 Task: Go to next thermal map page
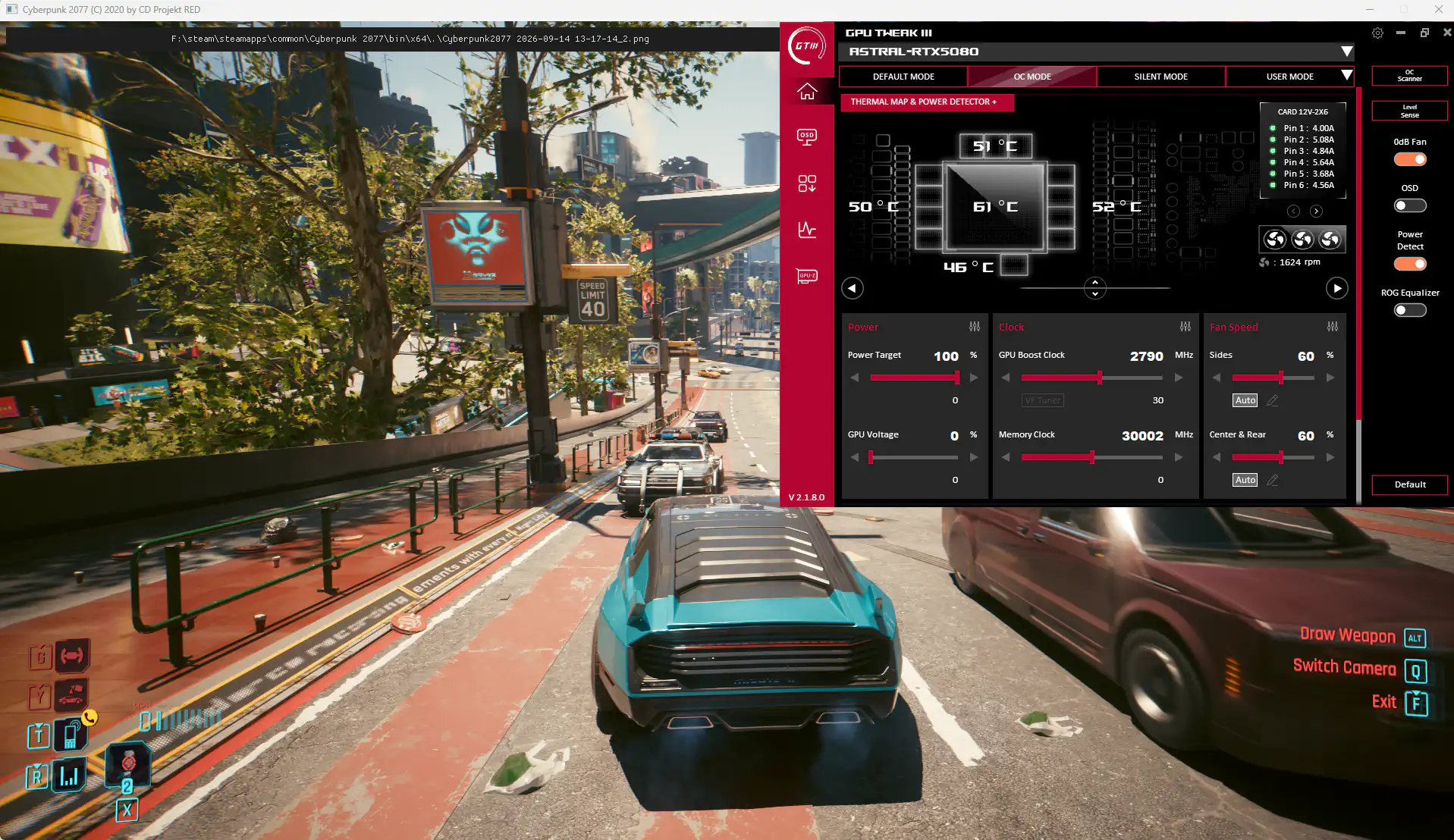pyautogui.click(x=1337, y=288)
